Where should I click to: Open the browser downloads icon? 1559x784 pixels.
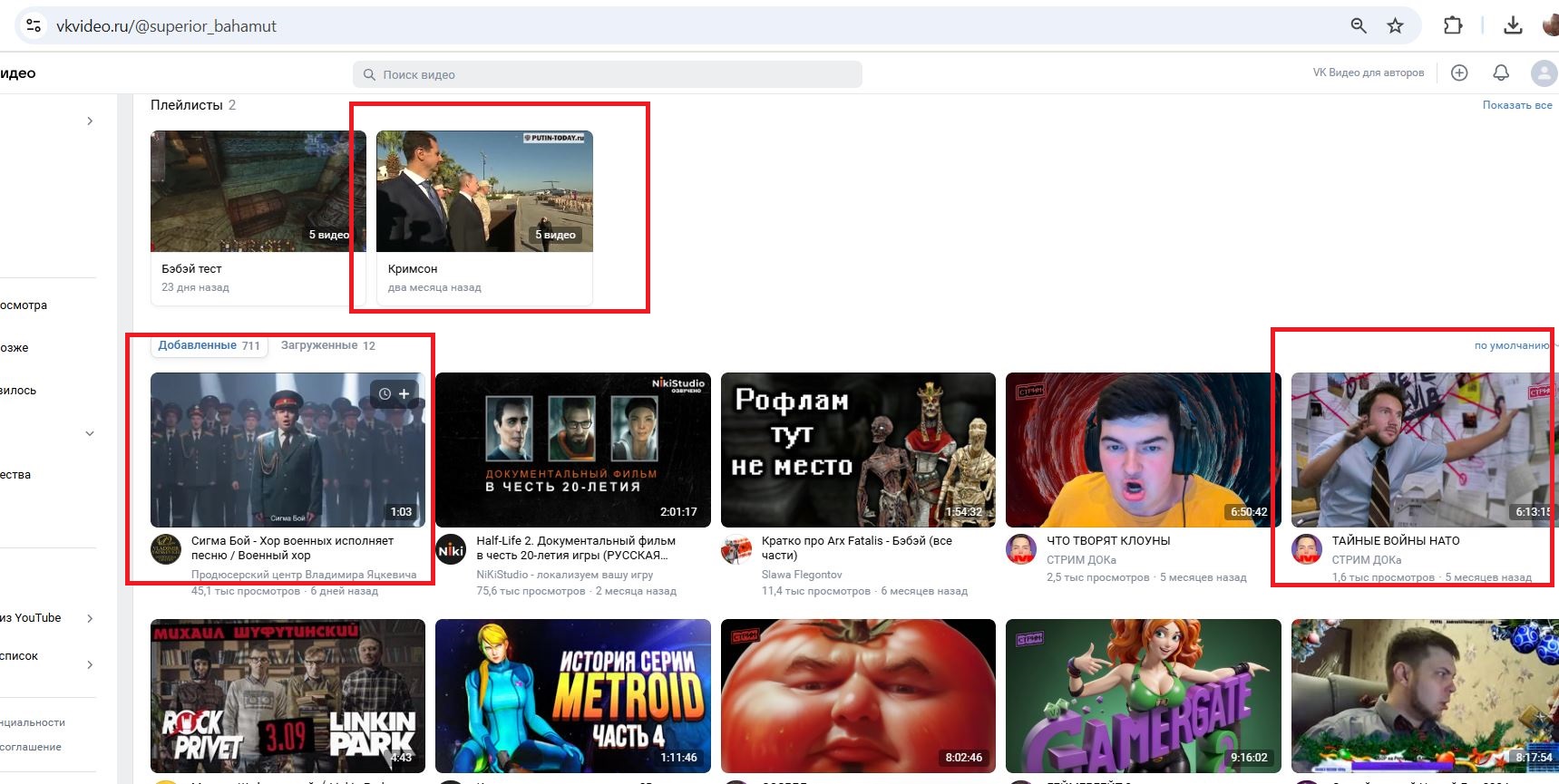pos(1513,26)
